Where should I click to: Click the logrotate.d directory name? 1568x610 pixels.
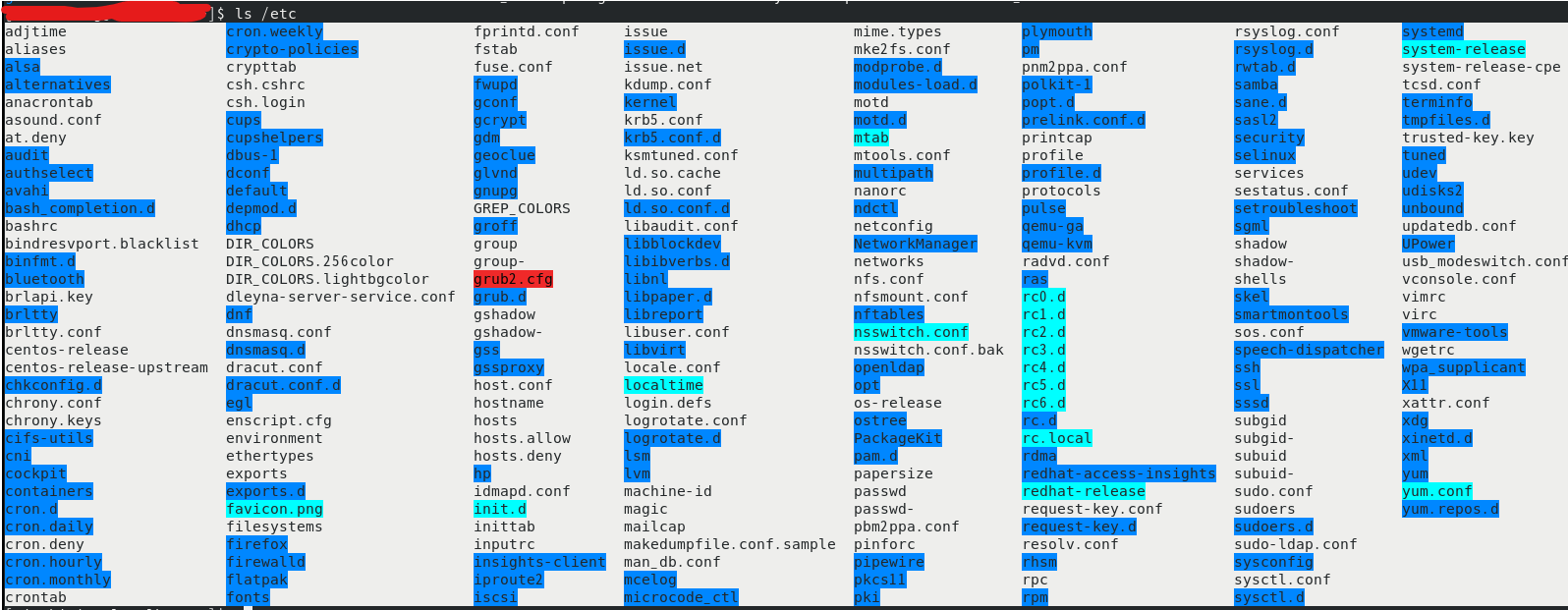click(x=672, y=438)
